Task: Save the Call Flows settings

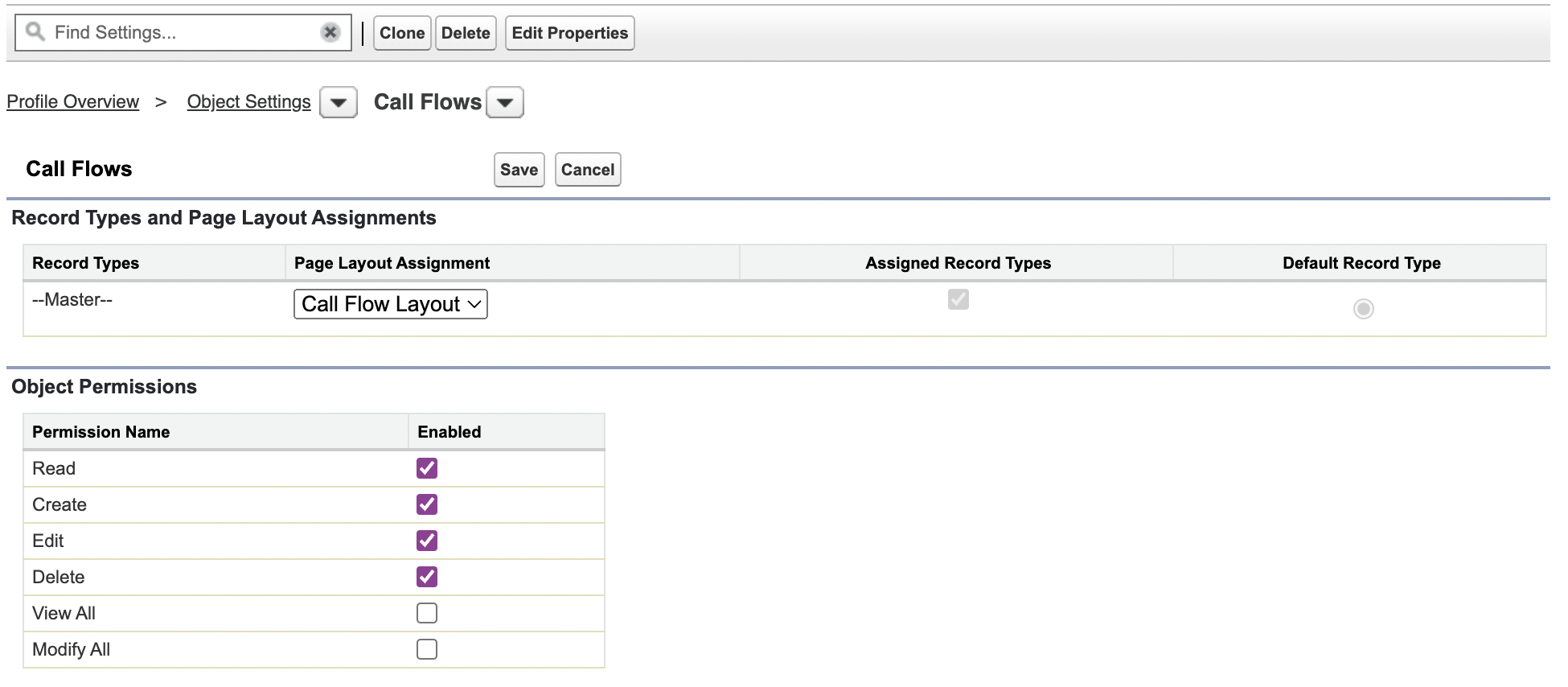Action: (519, 170)
